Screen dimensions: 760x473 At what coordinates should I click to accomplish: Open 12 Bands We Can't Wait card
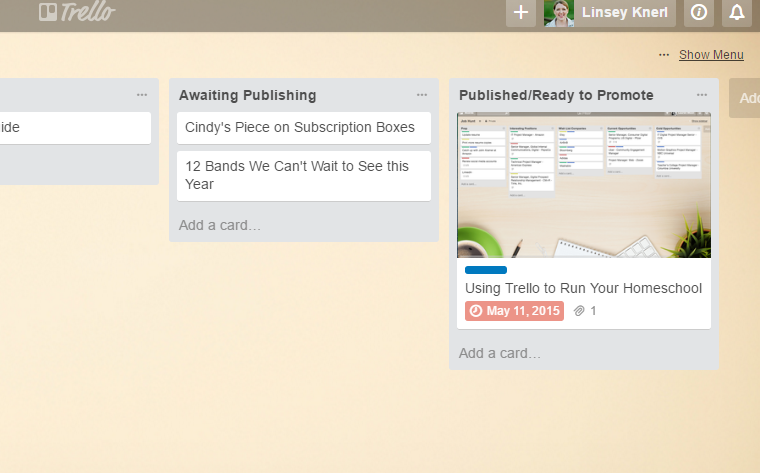pyautogui.click(x=304, y=176)
